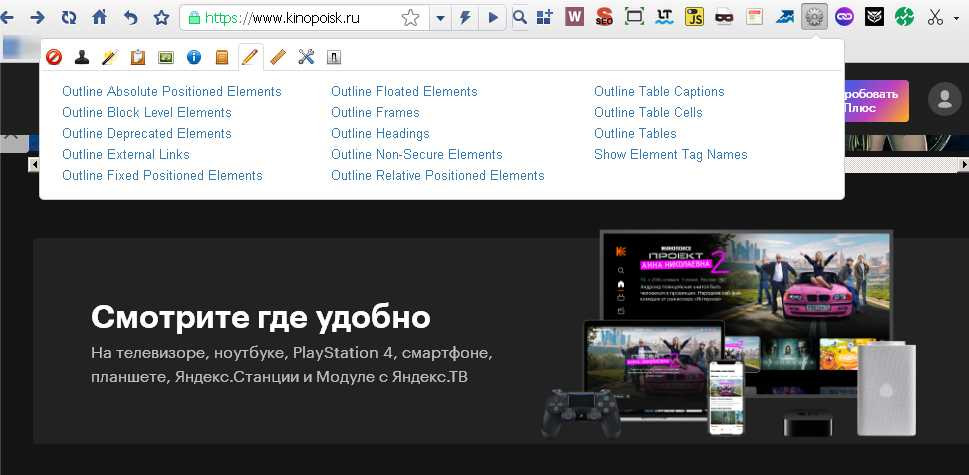Viewport: 969px width, 475px height.
Task: Select the Forms clipboard icon tab
Action: tap(138, 57)
